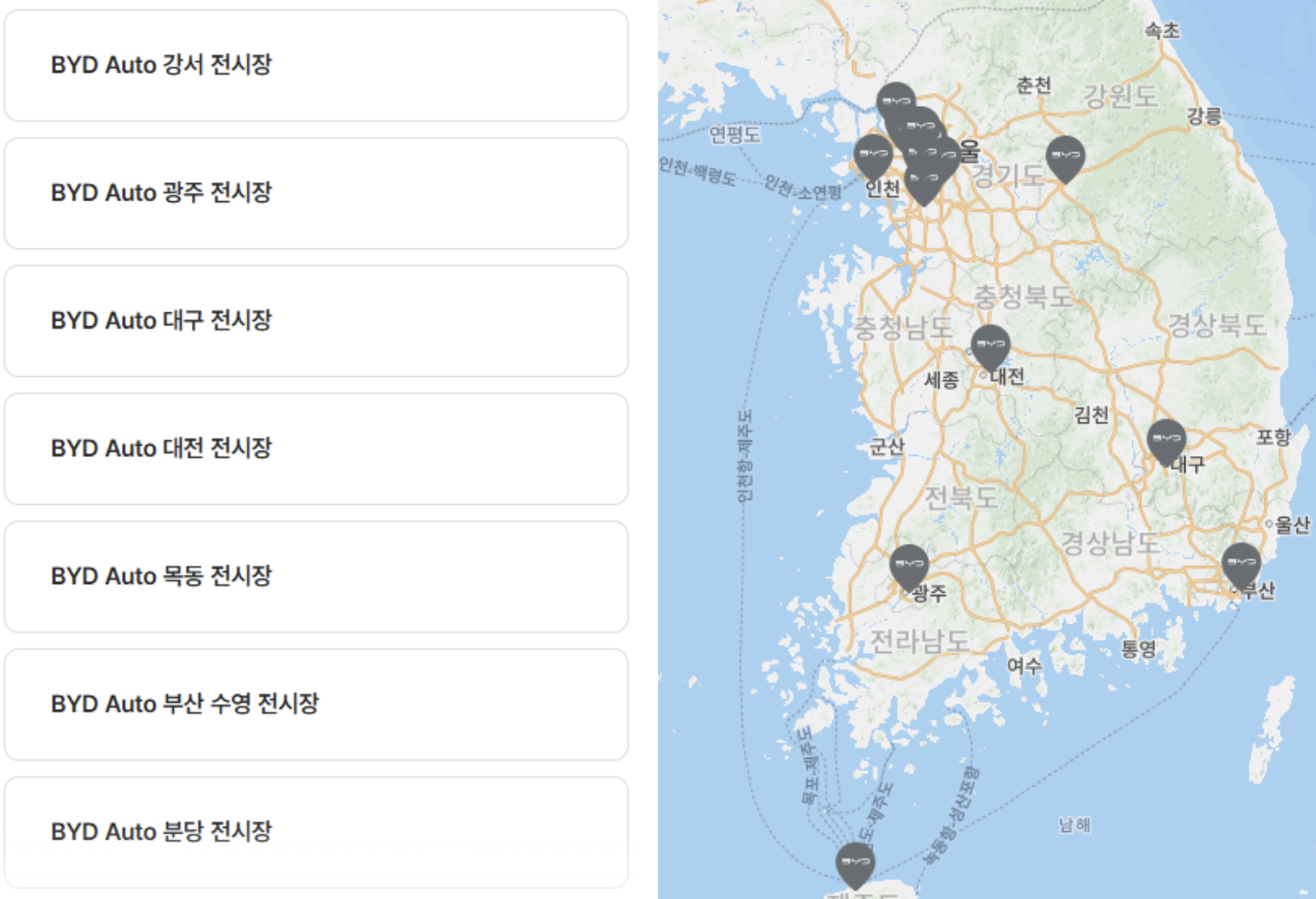Viewport: 1316px width, 899px height.
Task: Click the 강원도 province label on map
Action: (x=1120, y=95)
